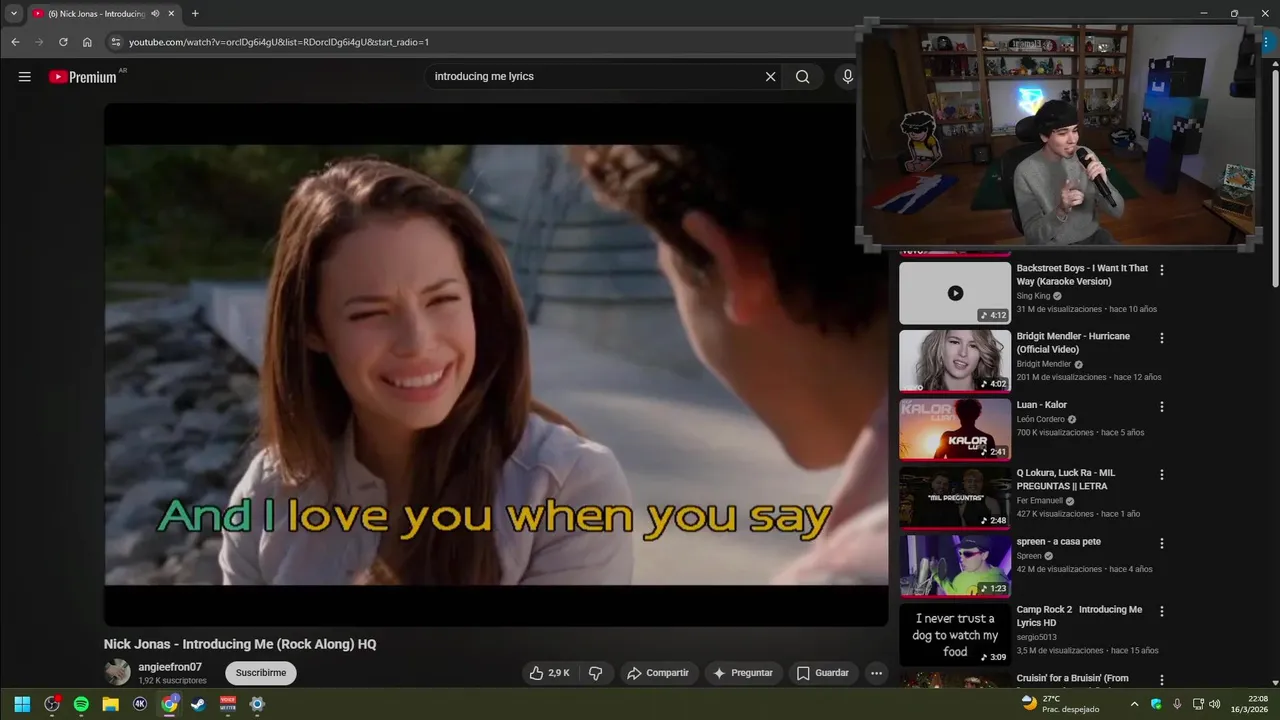The image size is (1280, 720).
Task: Open File Explorer from the taskbar
Action: pyautogui.click(x=110, y=704)
